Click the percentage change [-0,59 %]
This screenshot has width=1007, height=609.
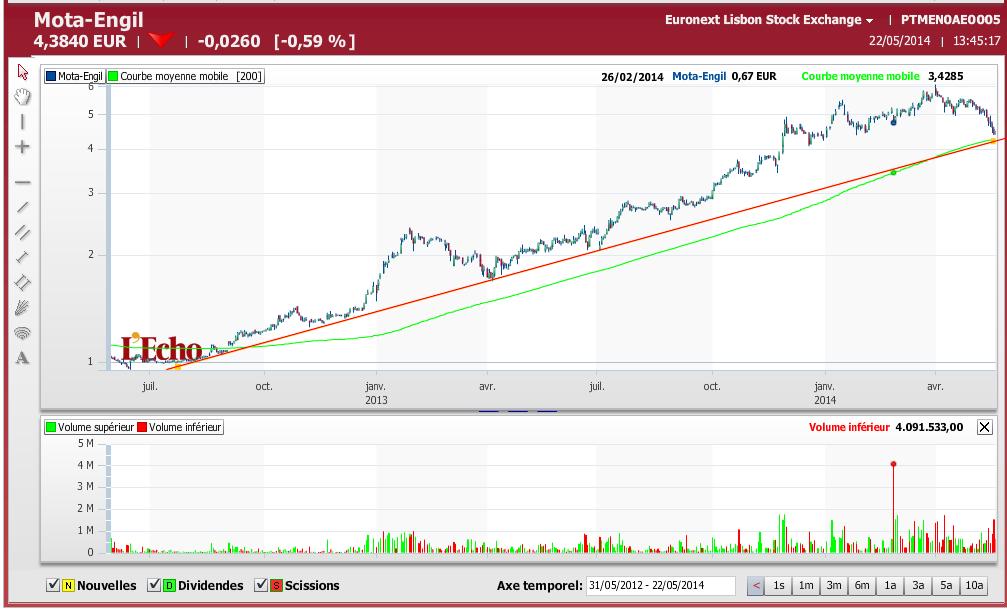point(314,42)
